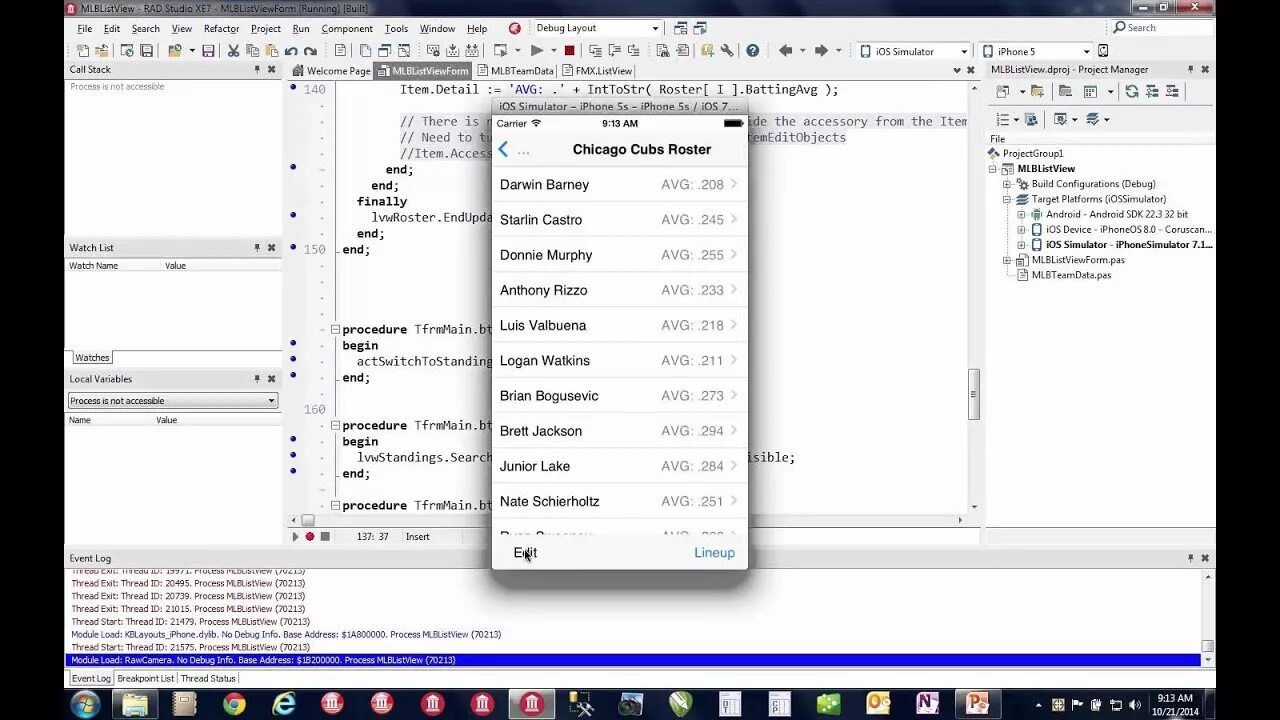Switch to the Welcome Page tab
Screen dimensions: 1280x720
(331, 71)
